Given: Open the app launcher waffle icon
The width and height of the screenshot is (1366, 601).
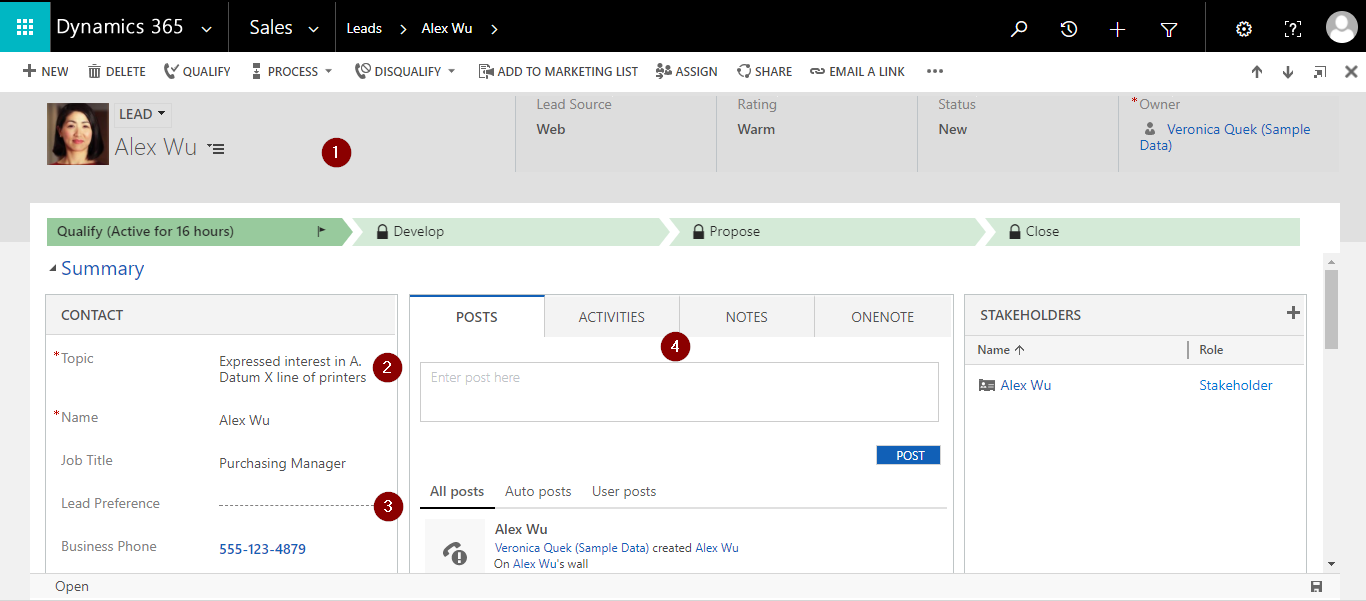Looking at the screenshot, I should [x=24, y=27].
